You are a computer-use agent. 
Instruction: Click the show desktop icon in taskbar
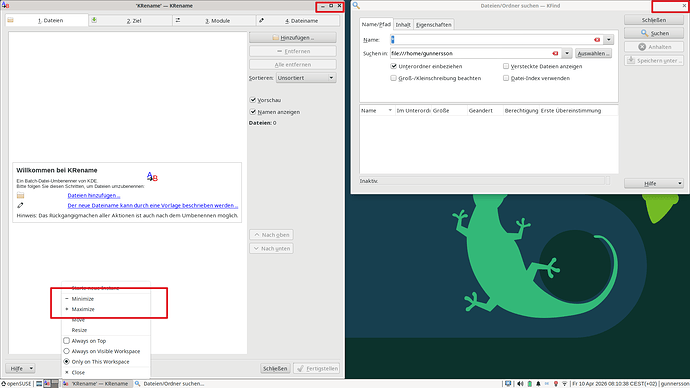click(x=39, y=384)
